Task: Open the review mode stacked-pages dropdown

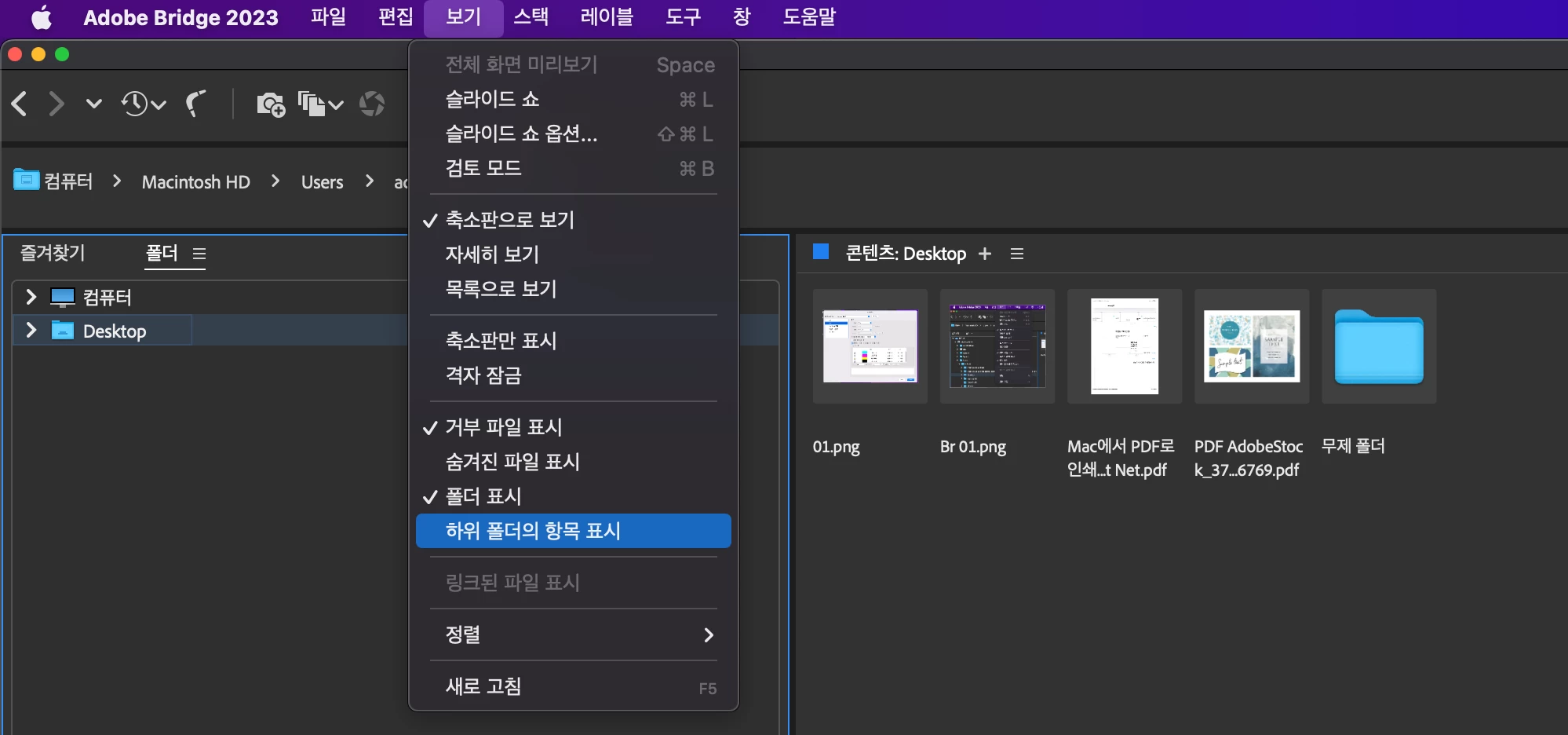Action: 320,104
